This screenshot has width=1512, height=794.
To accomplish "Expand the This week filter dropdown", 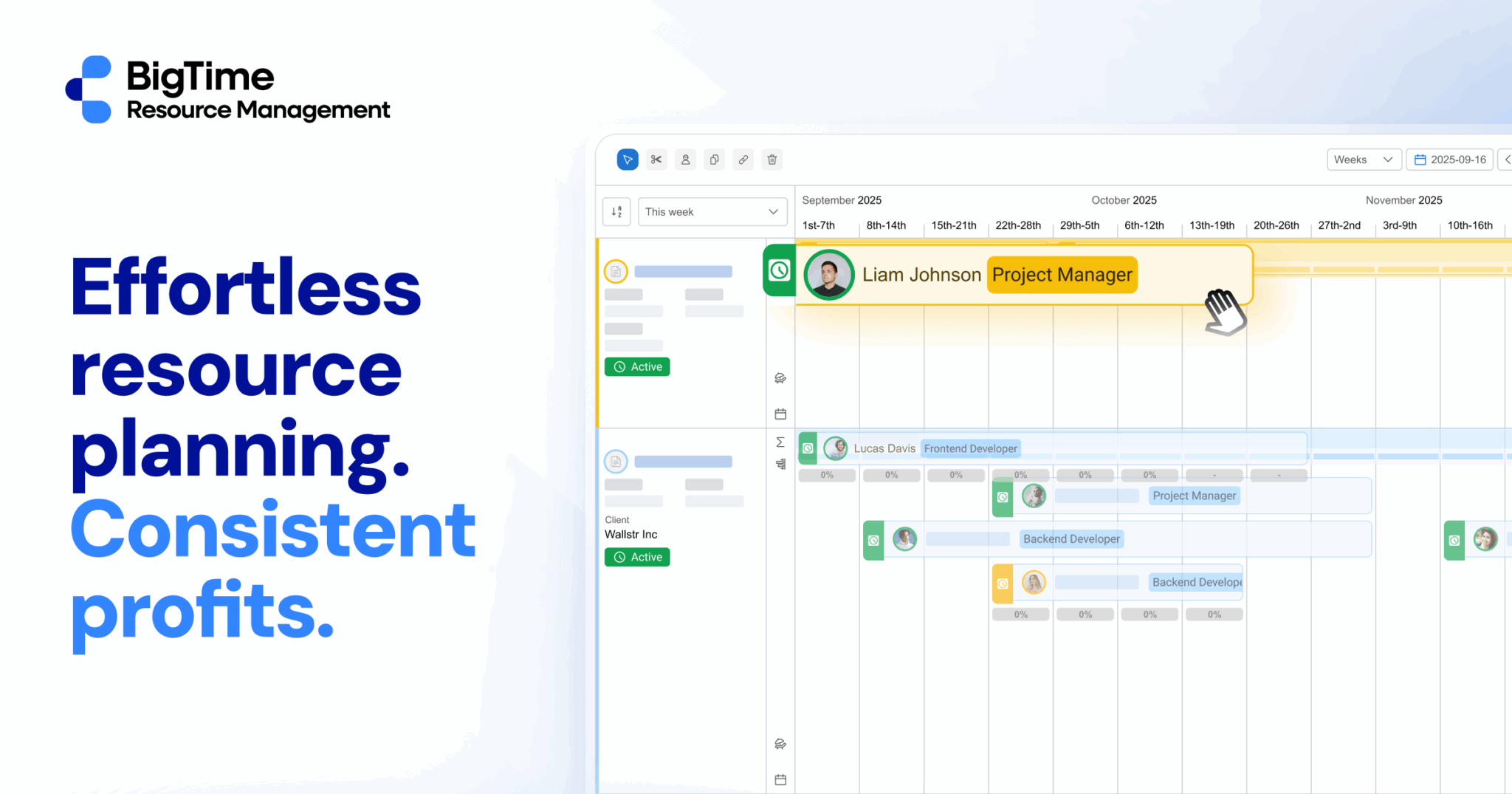I will tap(712, 212).
